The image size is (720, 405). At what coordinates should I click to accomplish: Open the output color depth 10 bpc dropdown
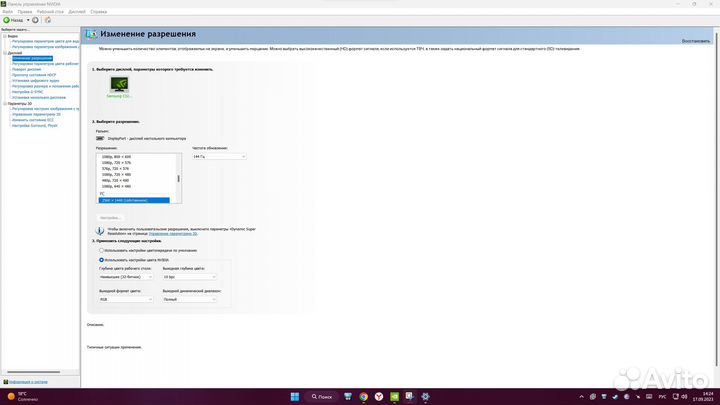[189, 277]
